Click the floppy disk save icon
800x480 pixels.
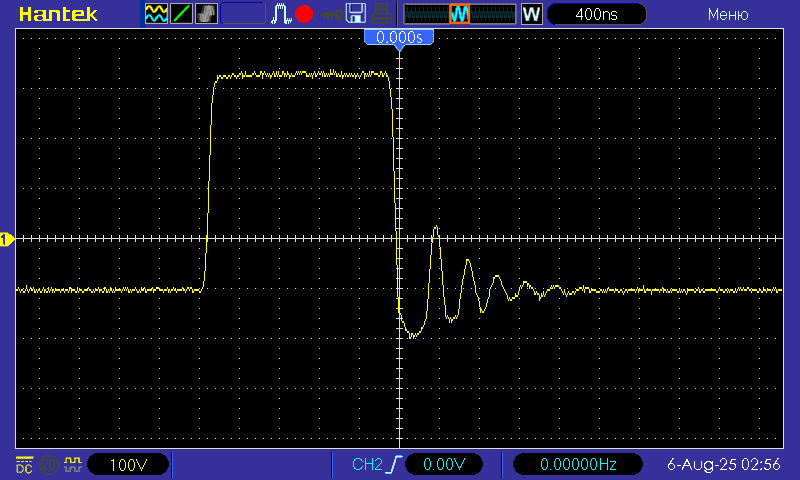click(x=356, y=14)
